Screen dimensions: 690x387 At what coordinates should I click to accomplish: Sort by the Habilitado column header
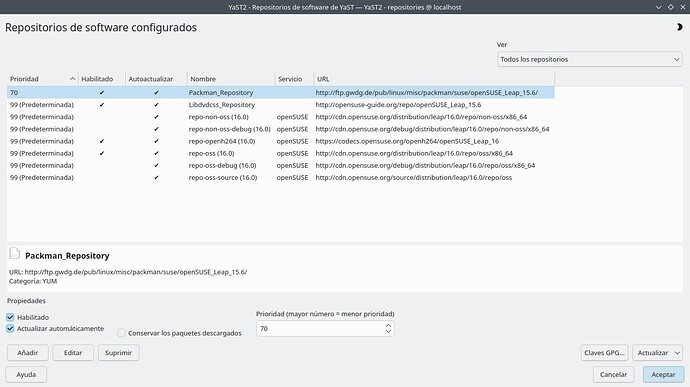point(102,79)
